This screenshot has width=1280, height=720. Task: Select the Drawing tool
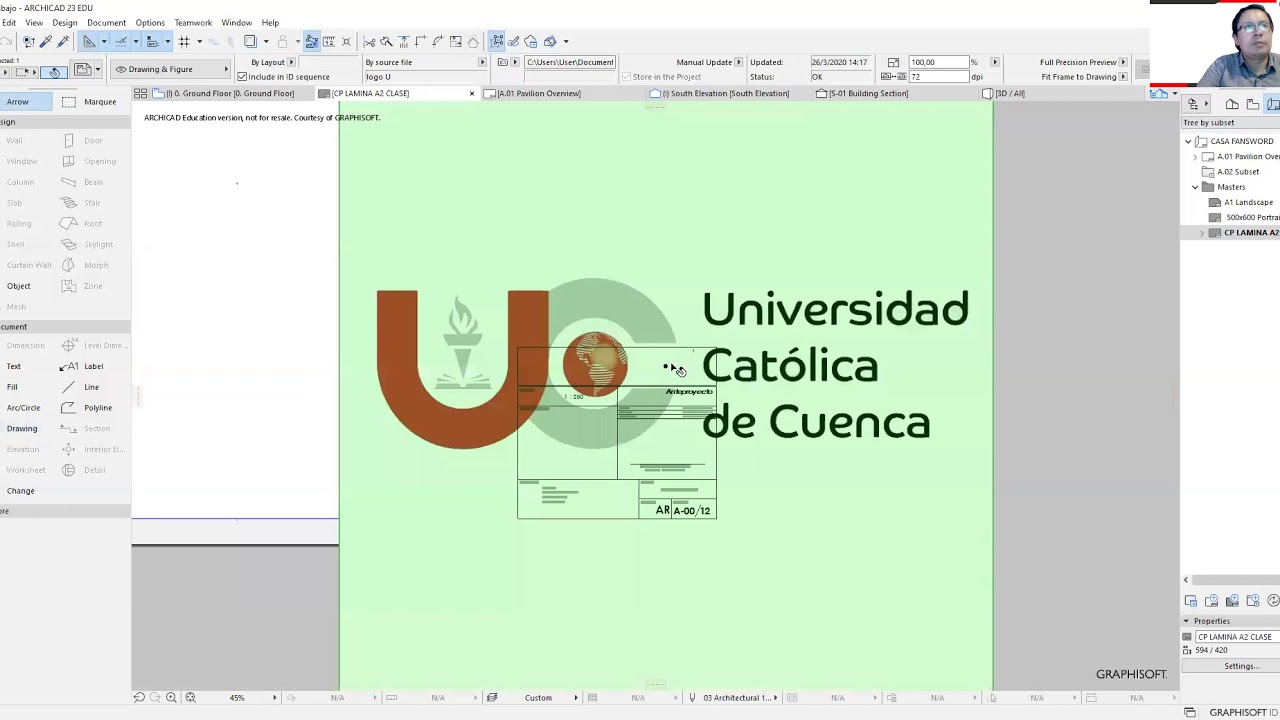22,428
